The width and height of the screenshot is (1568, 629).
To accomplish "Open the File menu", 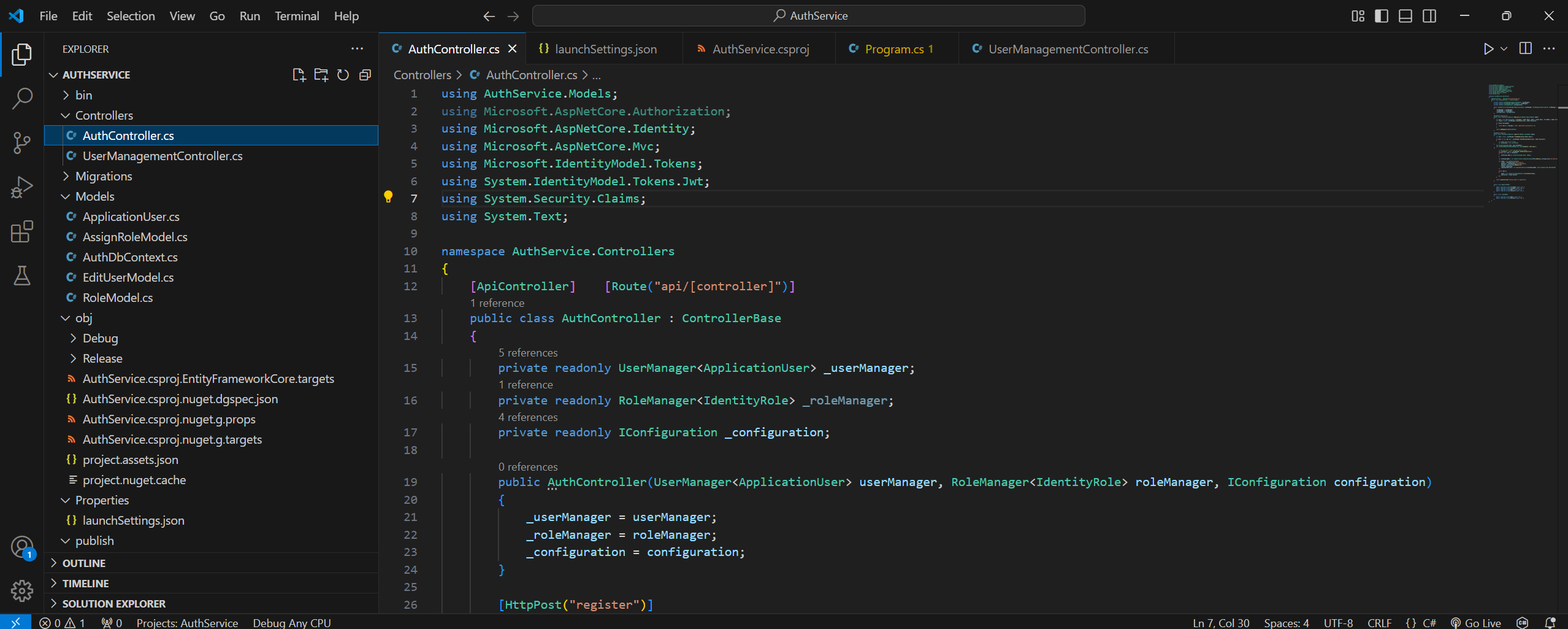I will tap(48, 16).
